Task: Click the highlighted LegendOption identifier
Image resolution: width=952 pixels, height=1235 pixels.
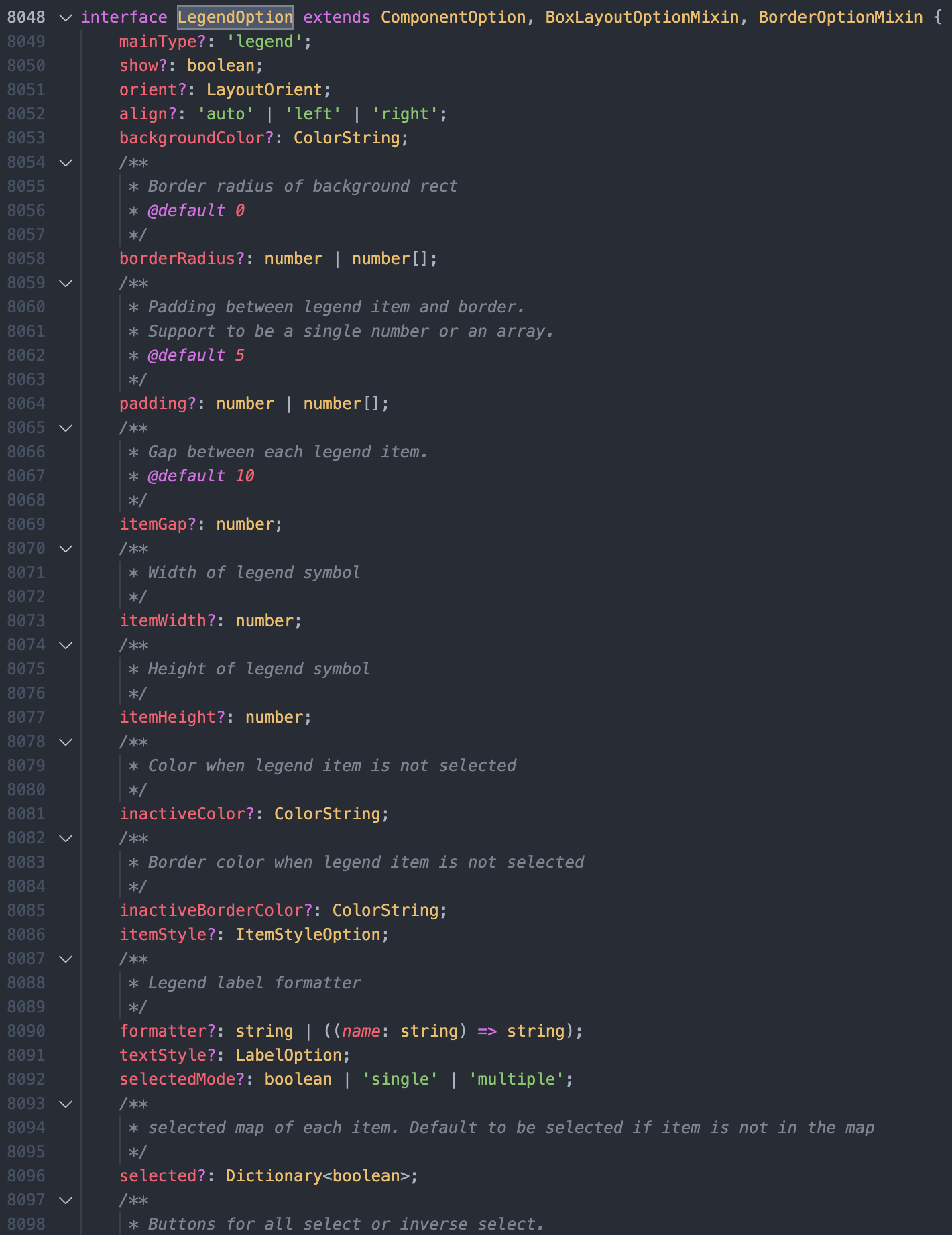Action: [235, 17]
